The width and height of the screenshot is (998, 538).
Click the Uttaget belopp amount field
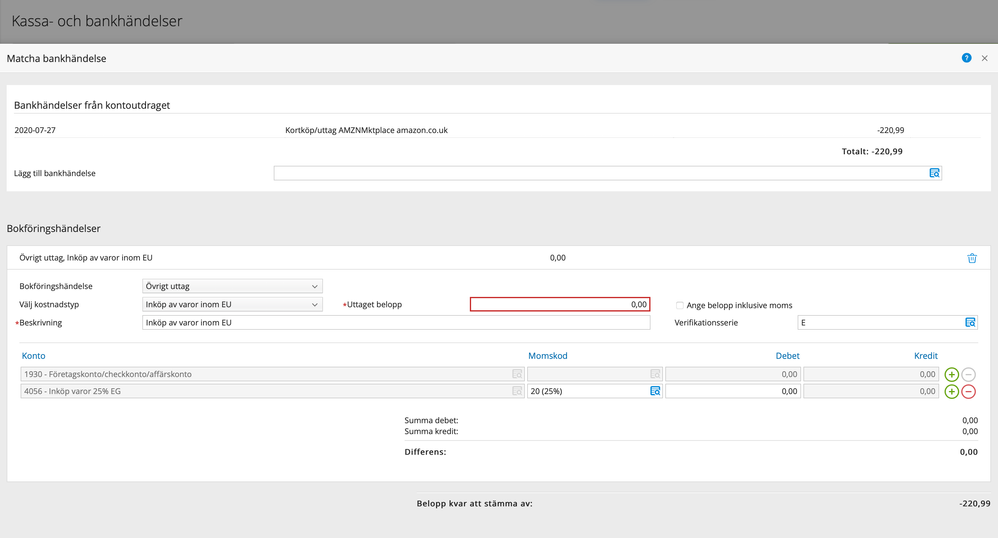pos(560,304)
